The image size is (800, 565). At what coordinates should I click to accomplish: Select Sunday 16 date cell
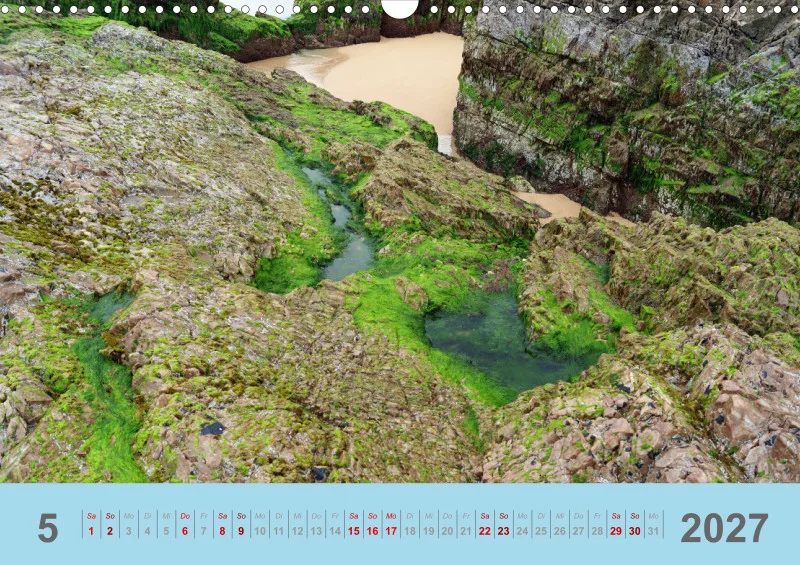tap(372, 524)
